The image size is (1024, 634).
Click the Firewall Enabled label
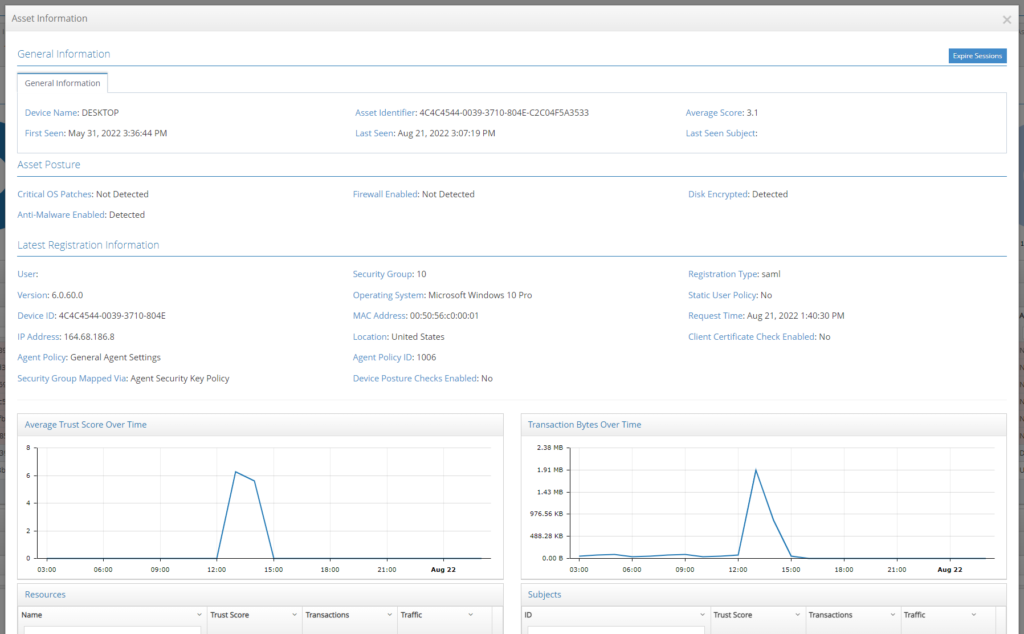coord(385,194)
